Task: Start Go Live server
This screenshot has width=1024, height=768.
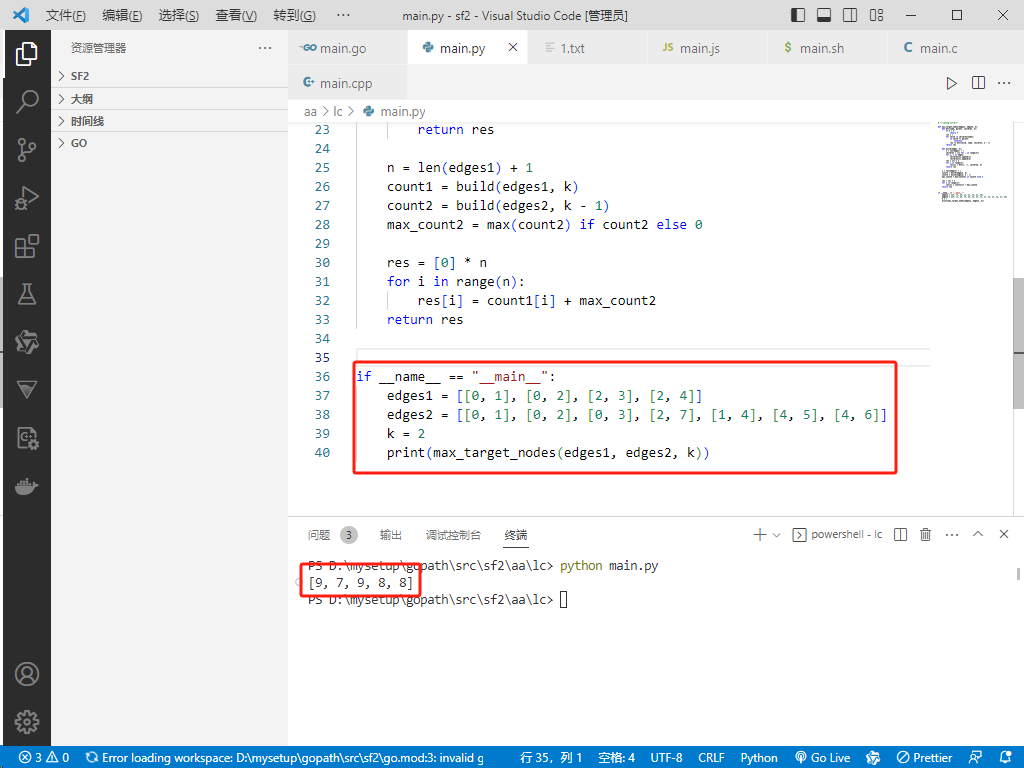Action: pos(823,758)
